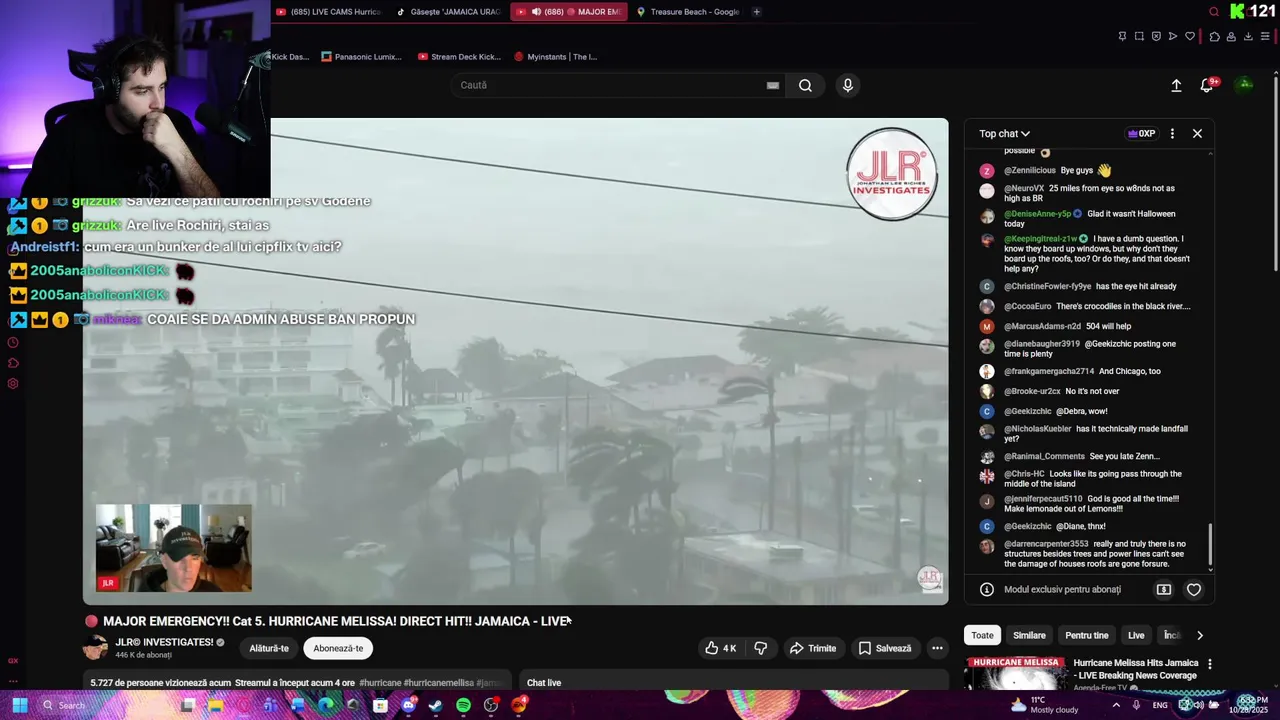Open Spotify from the taskbar

pos(463,705)
